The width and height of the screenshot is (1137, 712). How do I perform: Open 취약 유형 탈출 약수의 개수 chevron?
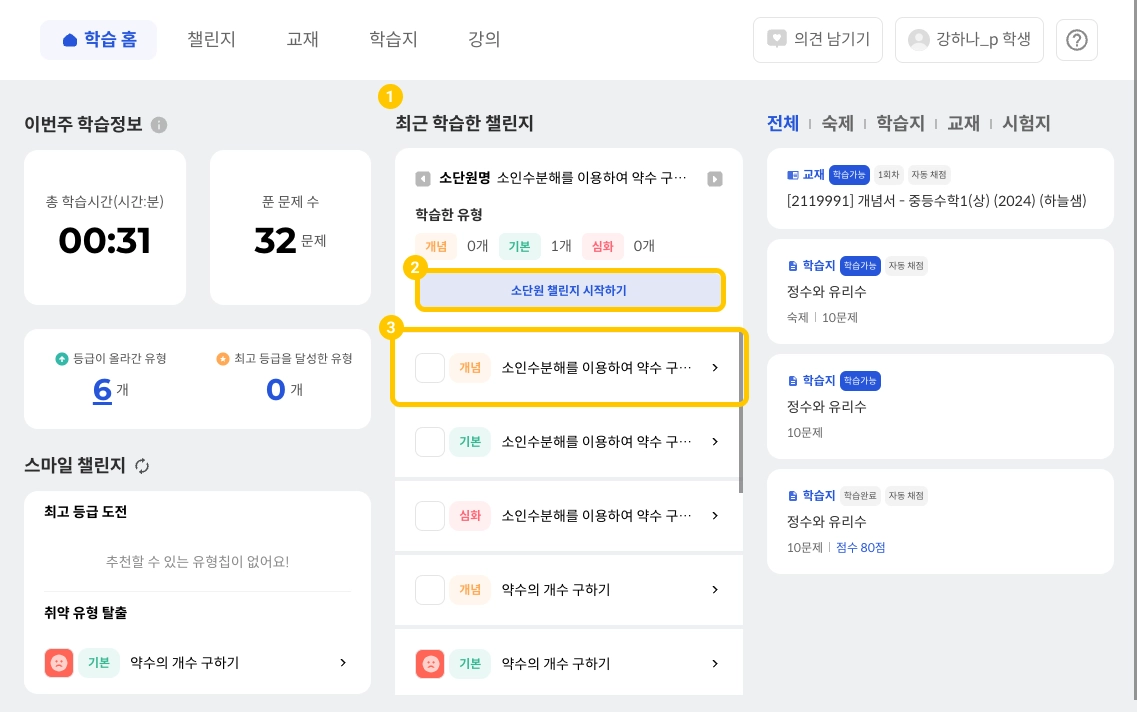(343, 663)
